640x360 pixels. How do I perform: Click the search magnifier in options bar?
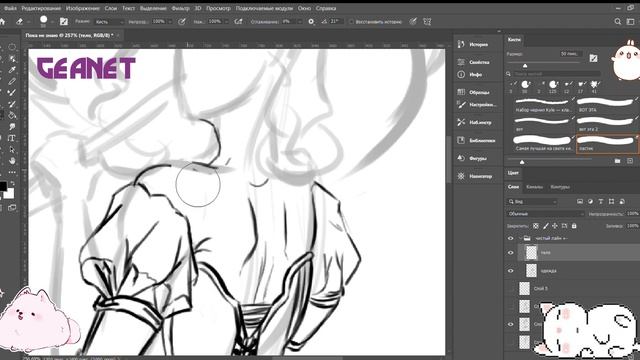[x=618, y=22]
